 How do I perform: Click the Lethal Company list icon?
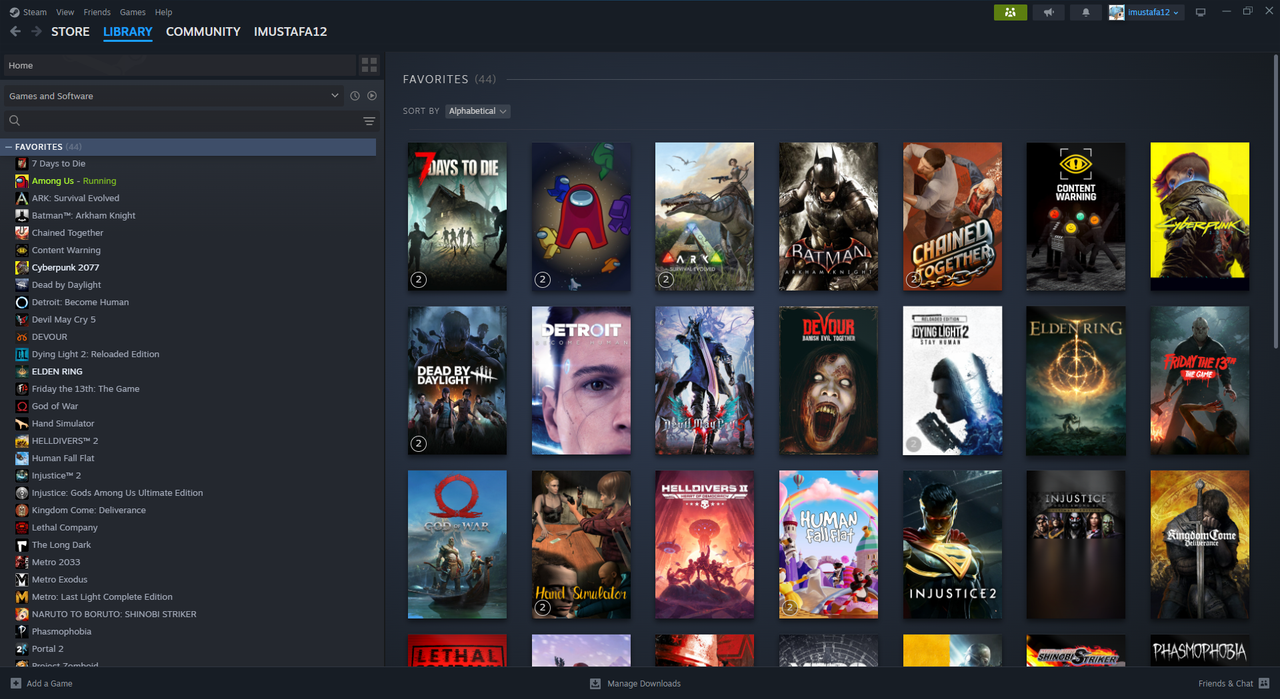click(22, 528)
